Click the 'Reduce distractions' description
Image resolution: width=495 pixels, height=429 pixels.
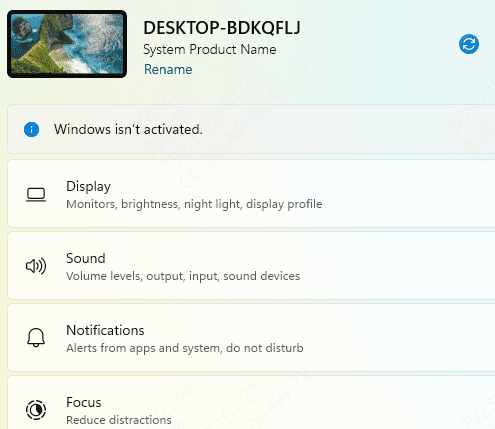[119, 420]
